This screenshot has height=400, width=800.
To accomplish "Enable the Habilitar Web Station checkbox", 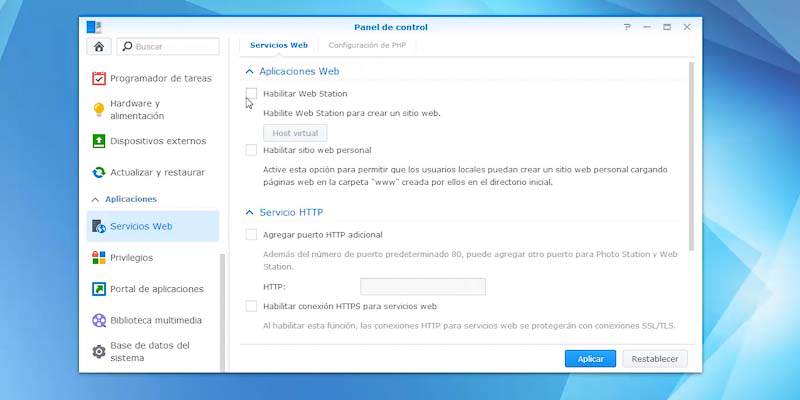I will [251, 93].
